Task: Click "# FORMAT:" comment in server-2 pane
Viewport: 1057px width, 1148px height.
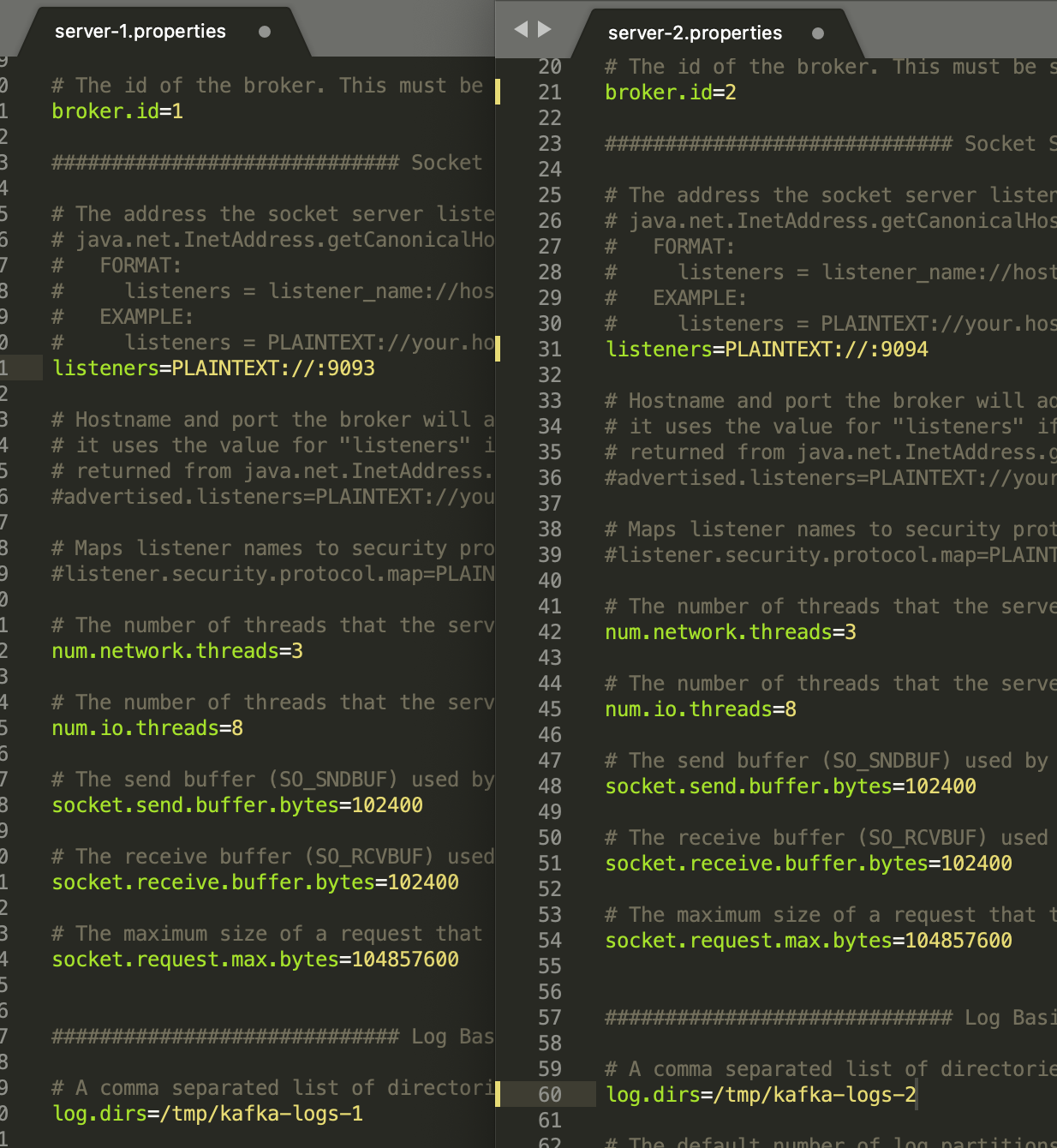Action: (670, 247)
